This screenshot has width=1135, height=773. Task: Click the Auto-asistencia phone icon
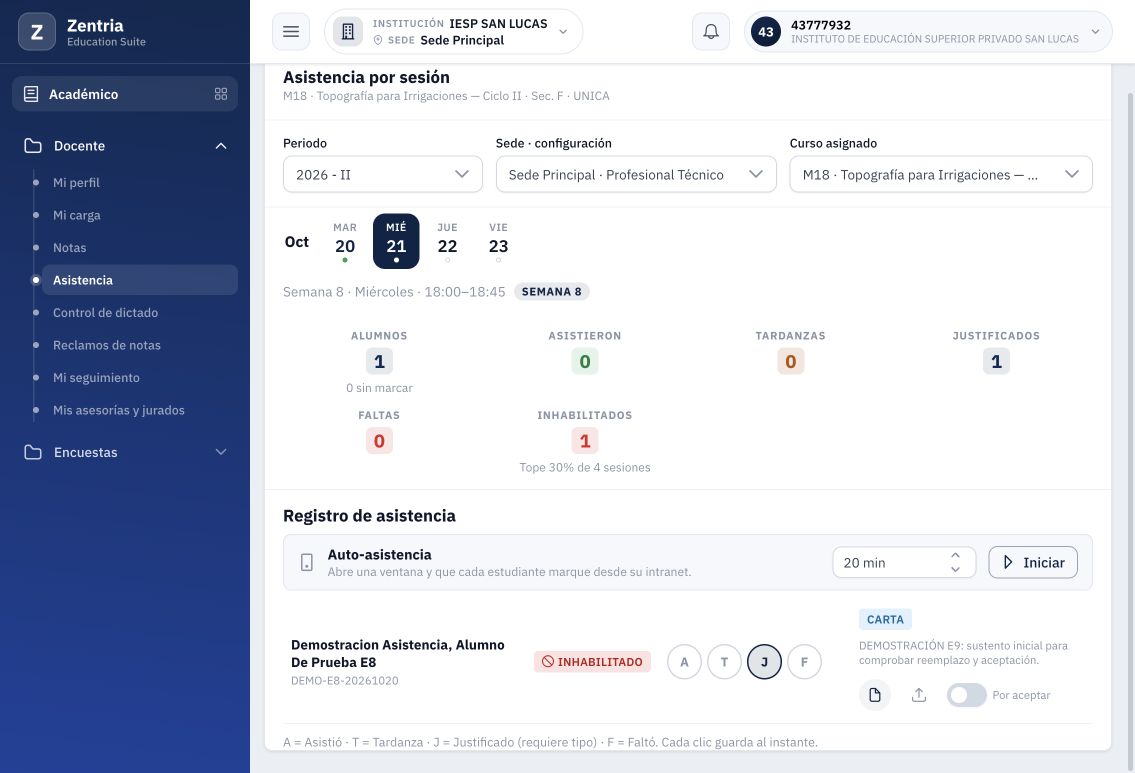click(x=307, y=562)
